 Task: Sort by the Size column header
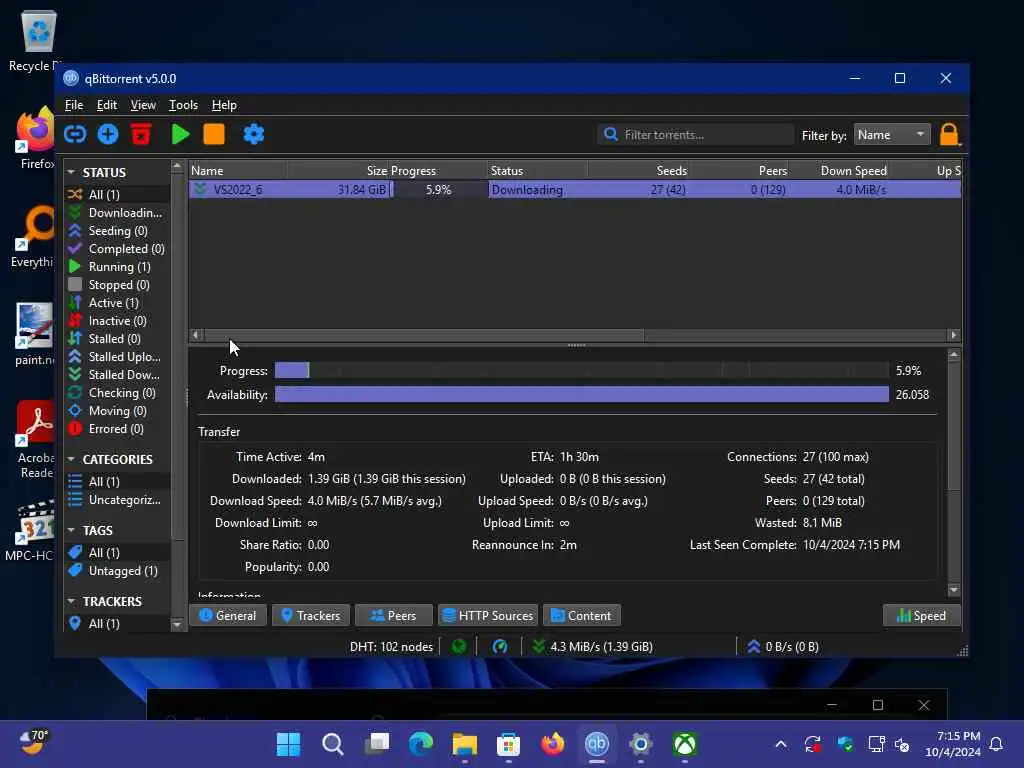point(338,170)
